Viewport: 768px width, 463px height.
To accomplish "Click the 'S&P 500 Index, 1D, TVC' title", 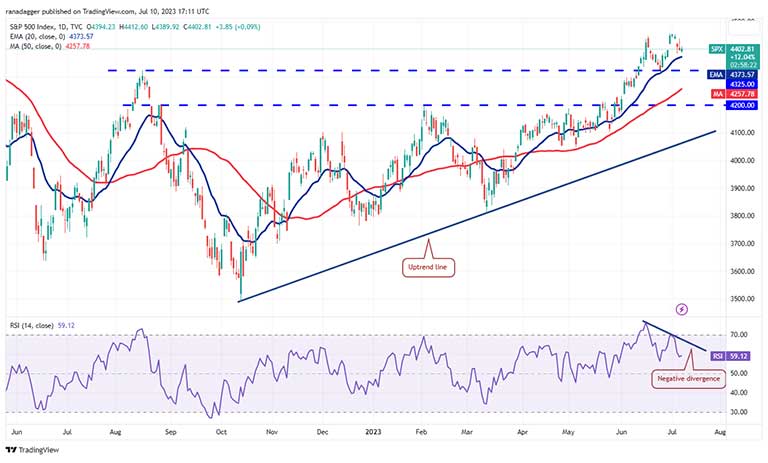I will 46,27.
